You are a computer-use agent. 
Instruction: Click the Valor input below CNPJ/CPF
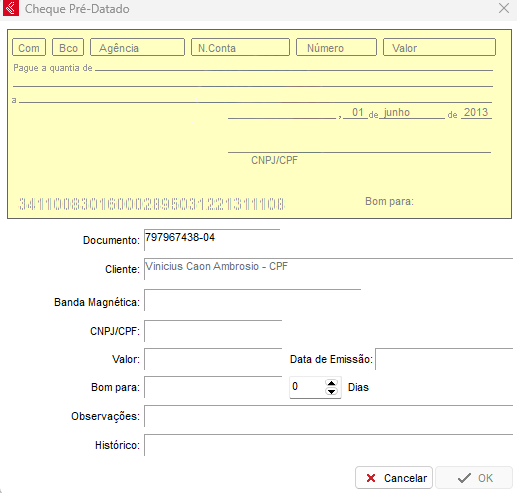point(213,359)
